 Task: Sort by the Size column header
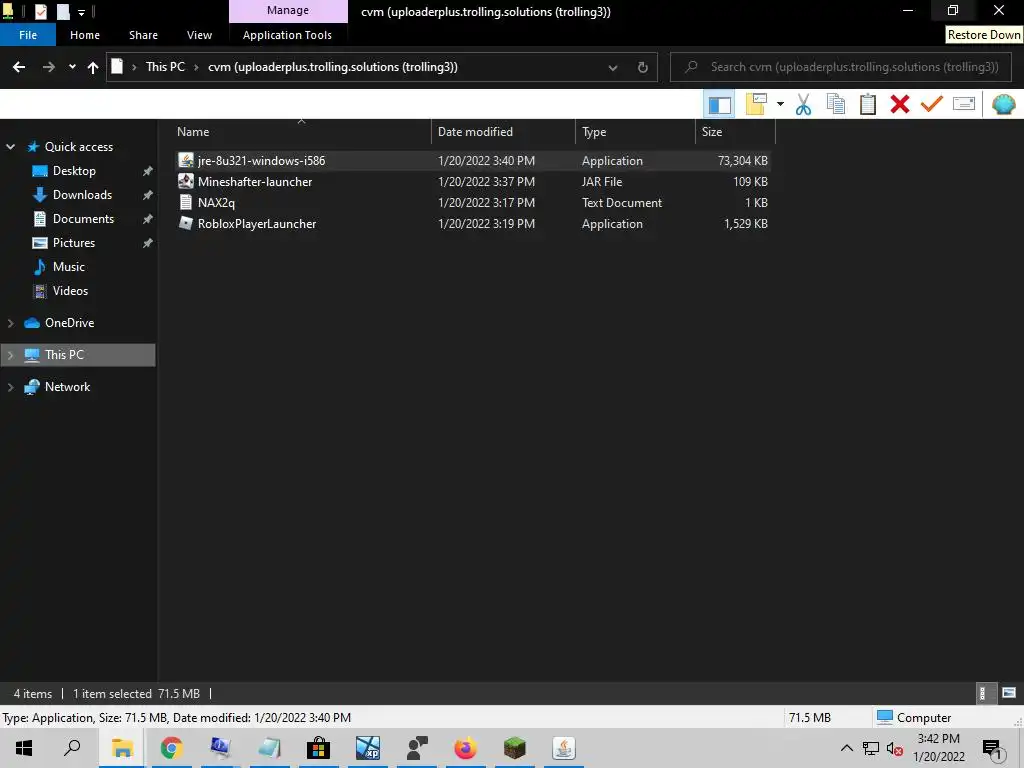tap(735, 132)
